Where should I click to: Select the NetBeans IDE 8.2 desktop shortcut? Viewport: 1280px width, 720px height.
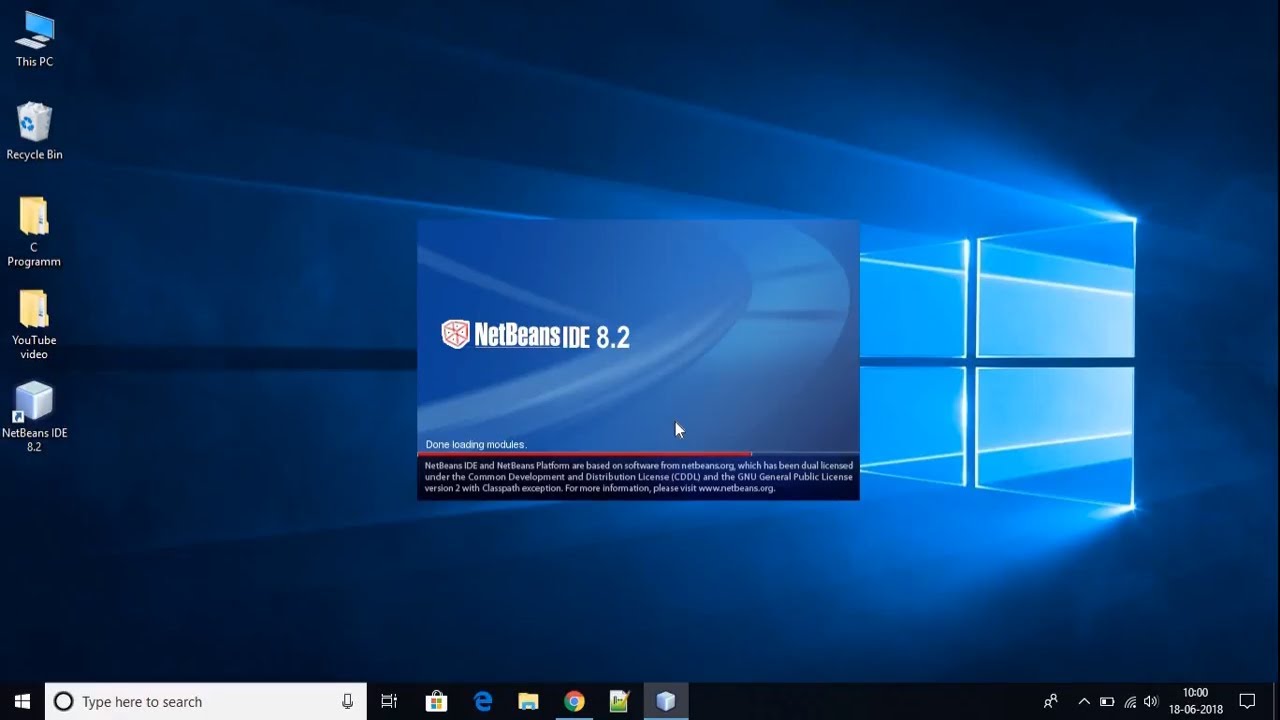(x=34, y=417)
